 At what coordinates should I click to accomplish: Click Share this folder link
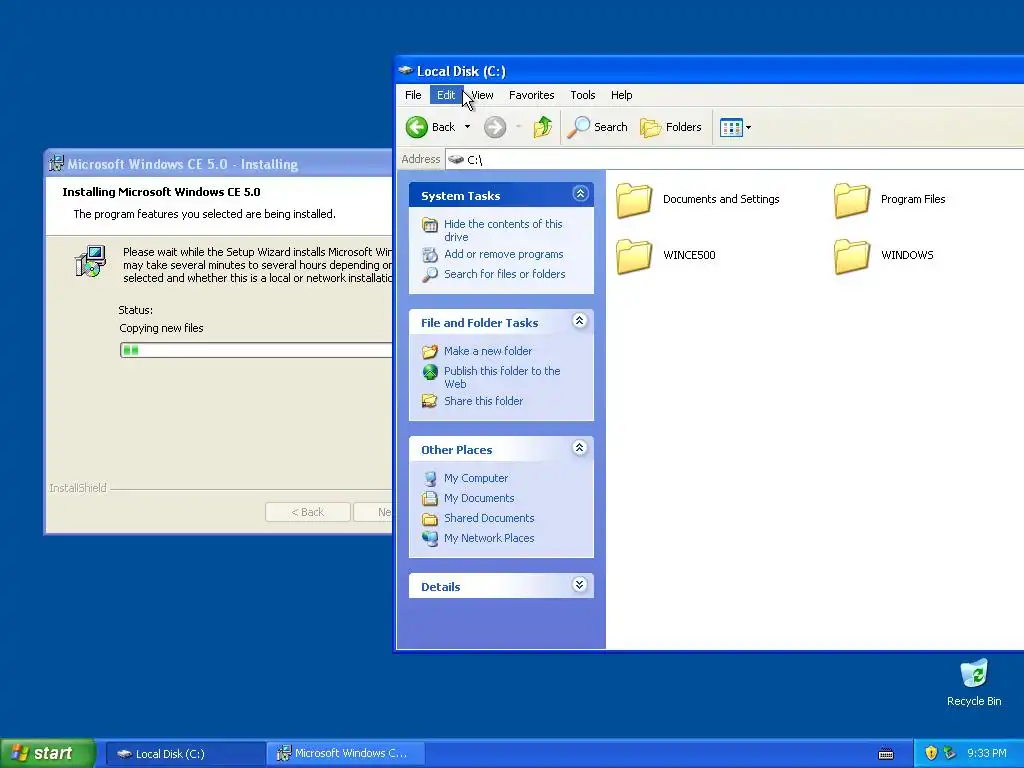coord(483,401)
